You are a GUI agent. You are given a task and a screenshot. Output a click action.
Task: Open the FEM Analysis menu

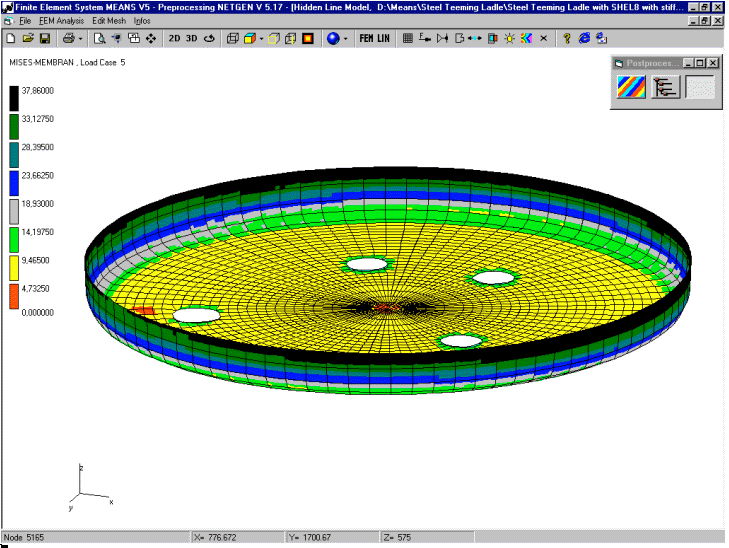click(x=61, y=21)
